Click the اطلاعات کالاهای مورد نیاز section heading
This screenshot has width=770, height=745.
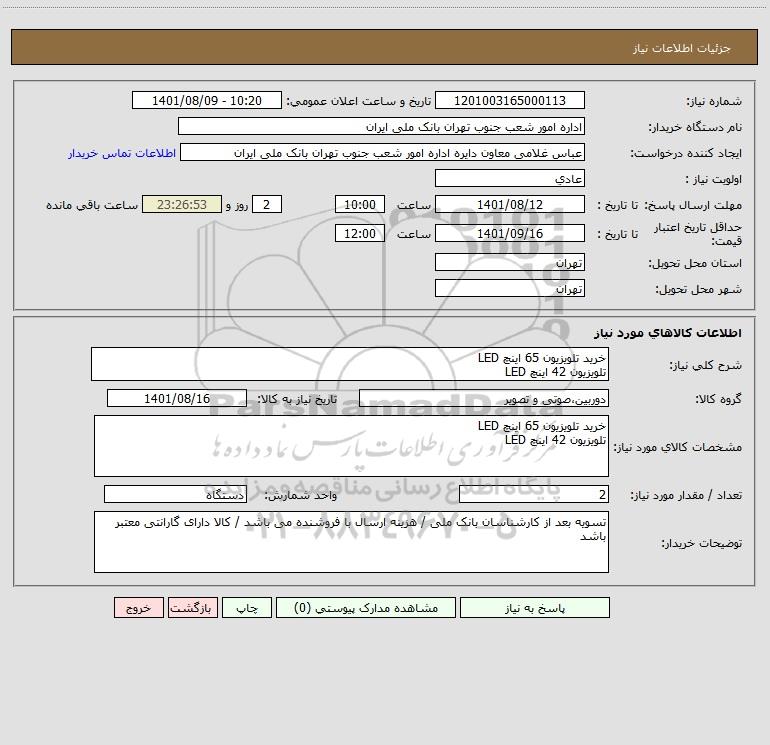pyautogui.click(x=668, y=333)
